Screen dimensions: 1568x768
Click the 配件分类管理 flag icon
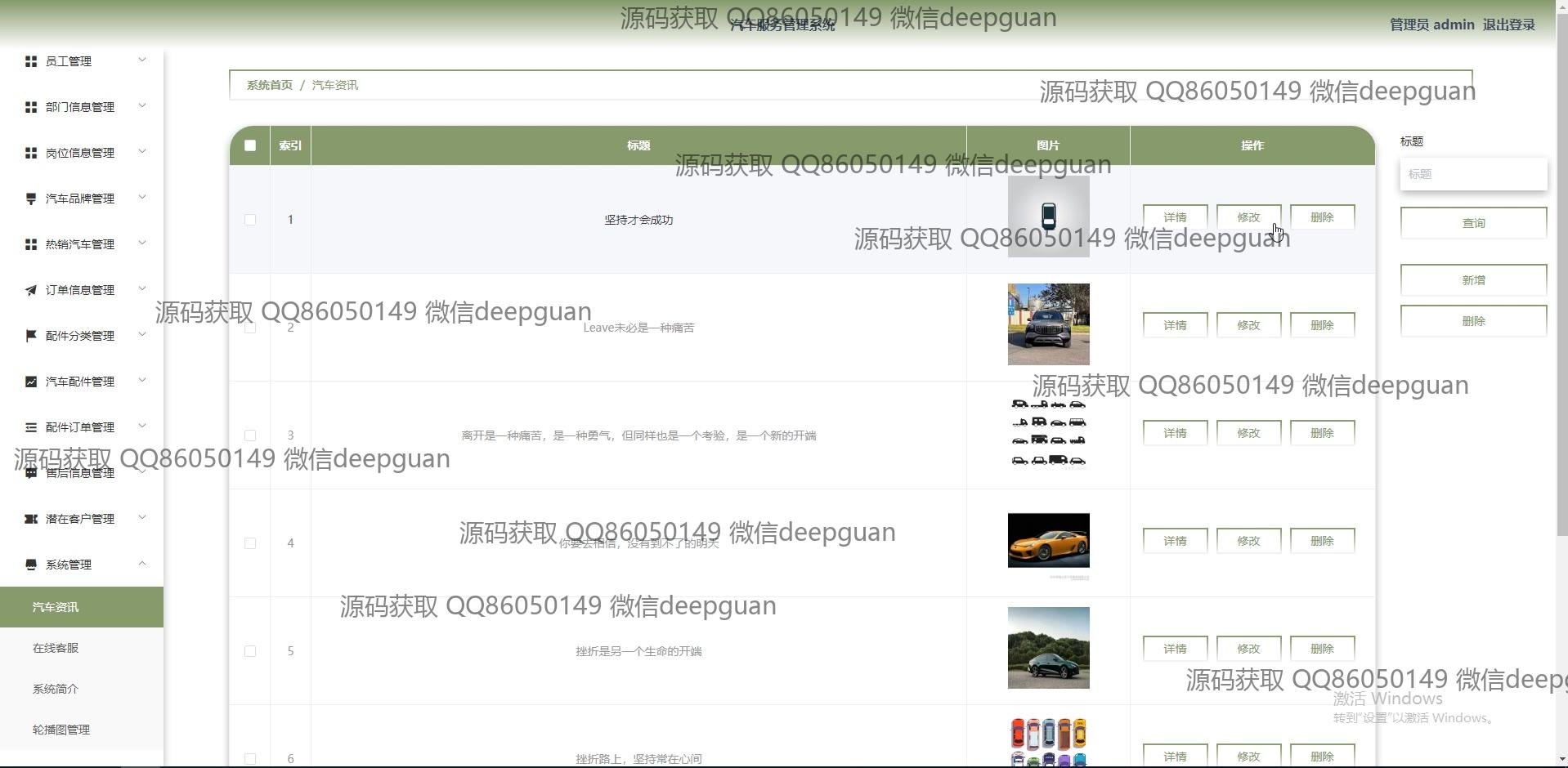[31, 336]
